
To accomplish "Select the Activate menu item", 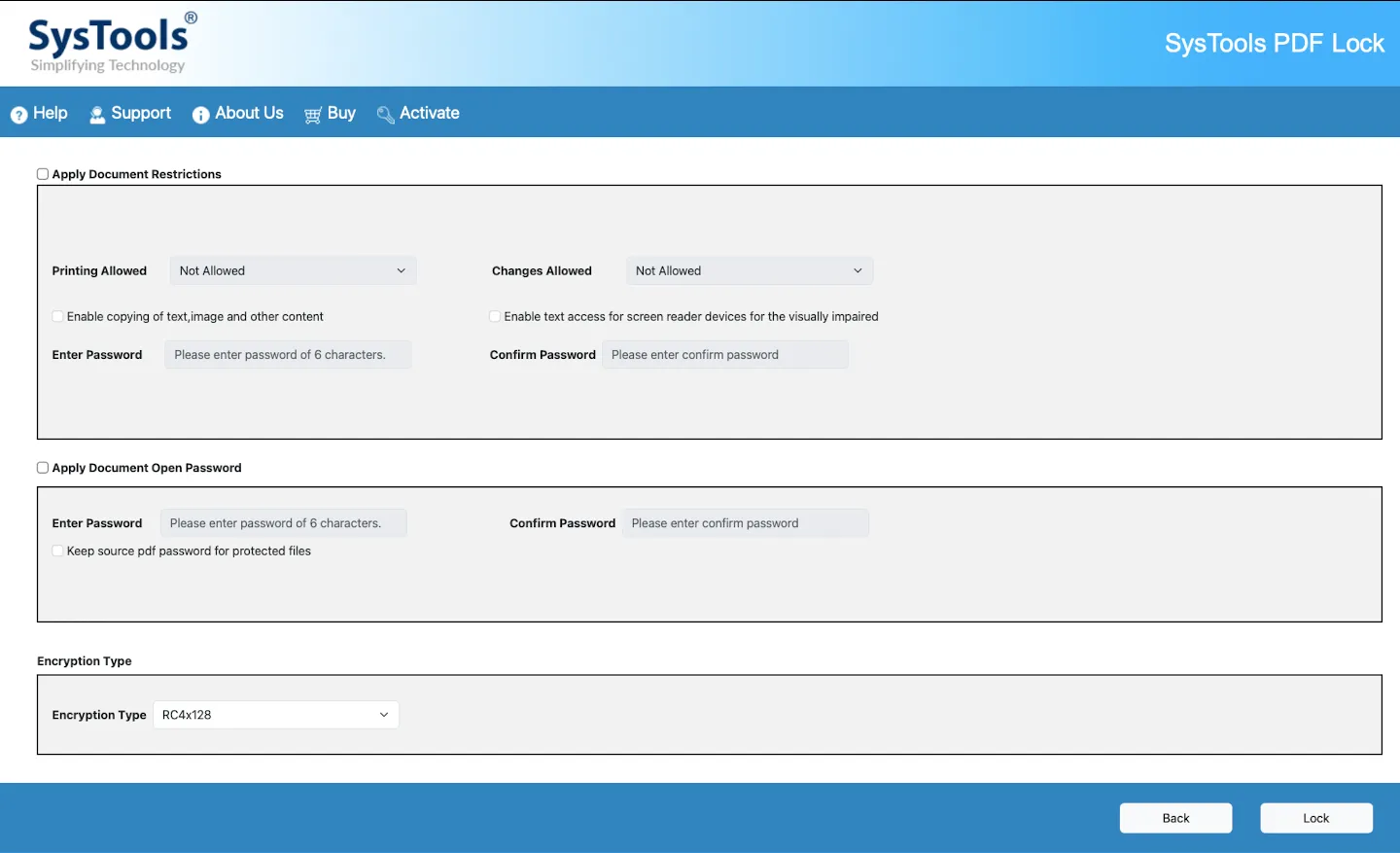I will tap(418, 114).
